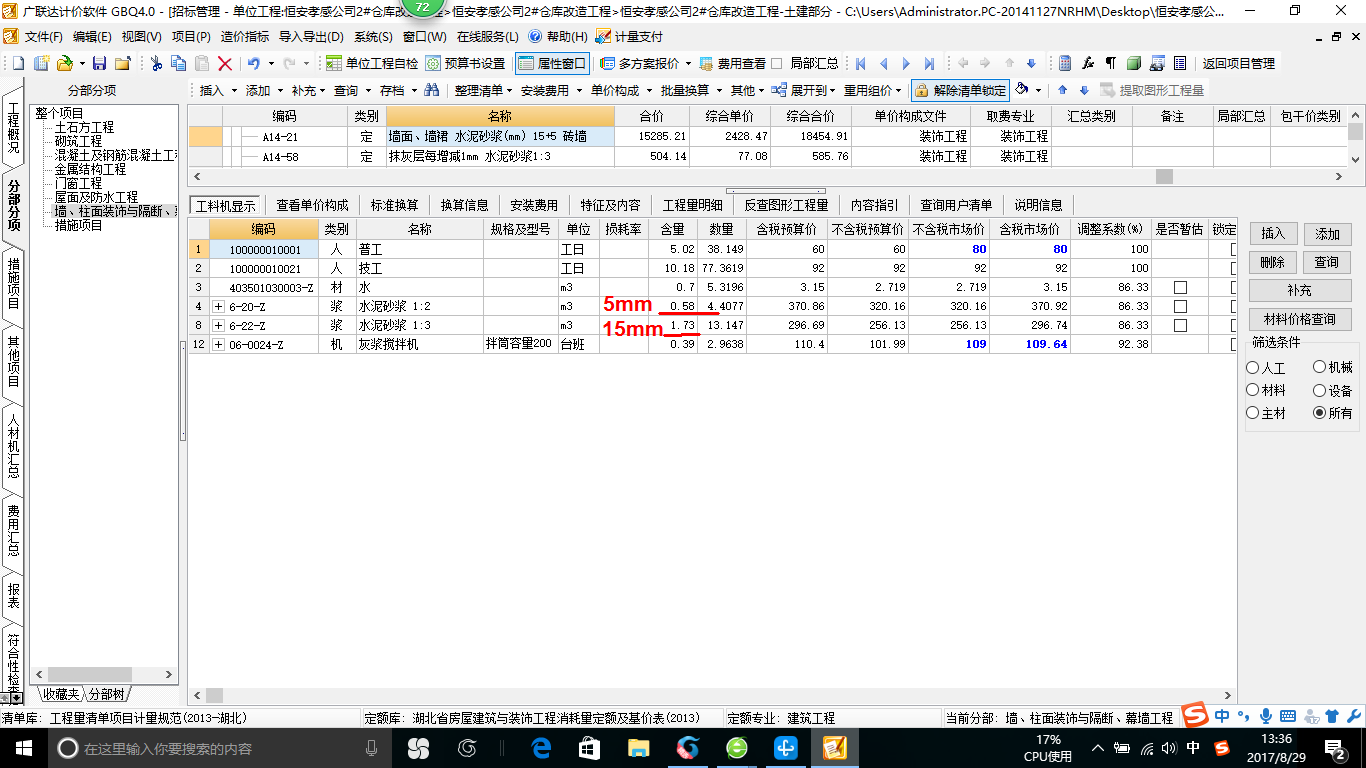Image resolution: width=1366 pixels, height=768 pixels.
Task: Check 是否暂估 for 水泥砂浆 1:2 row
Action: coord(1180,306)
